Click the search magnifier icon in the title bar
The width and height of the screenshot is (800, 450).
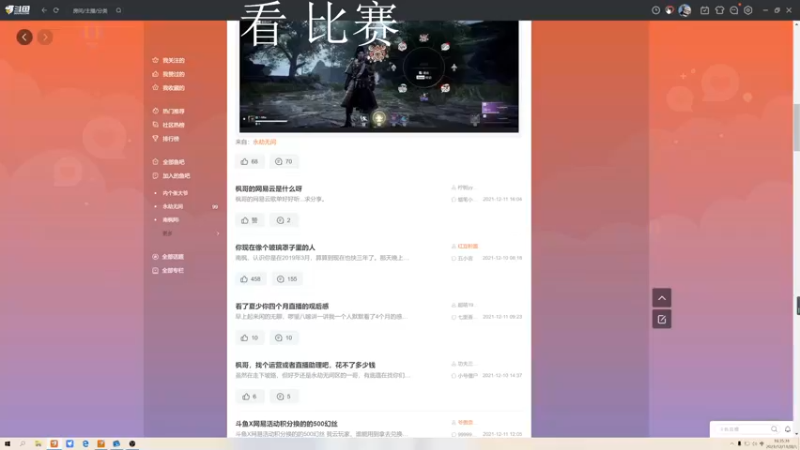pyautogui.click(x=118, y=10)
